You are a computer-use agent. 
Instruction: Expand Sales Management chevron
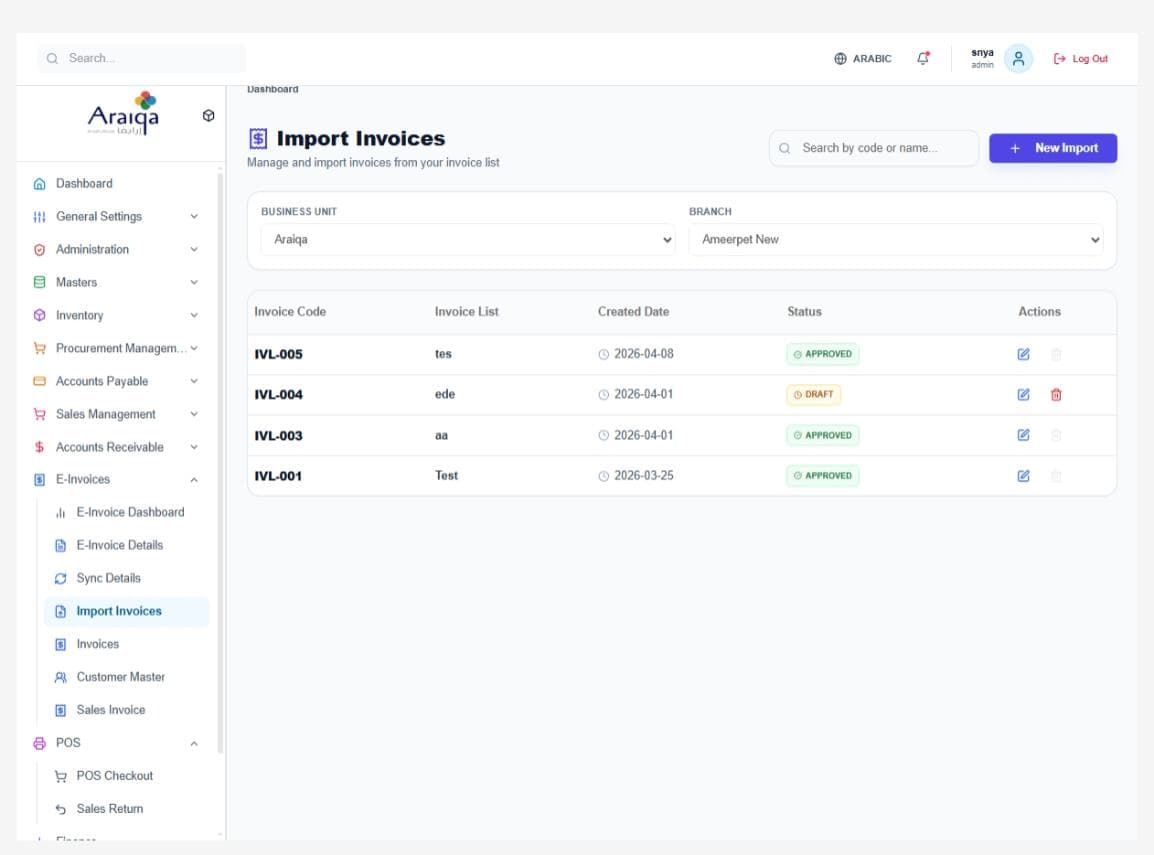point(194,414)
